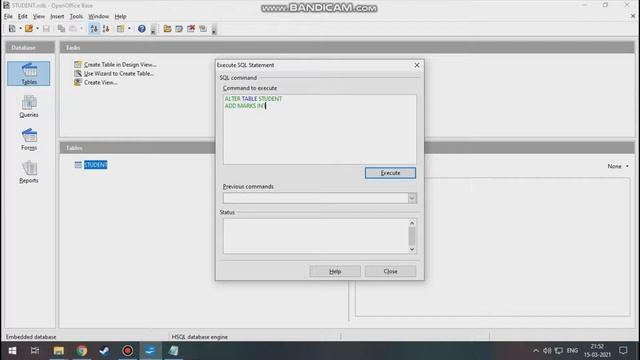Click the Status box scroll up arrow
The width and height of the screenshot is (640, 360).
[412, 223]
